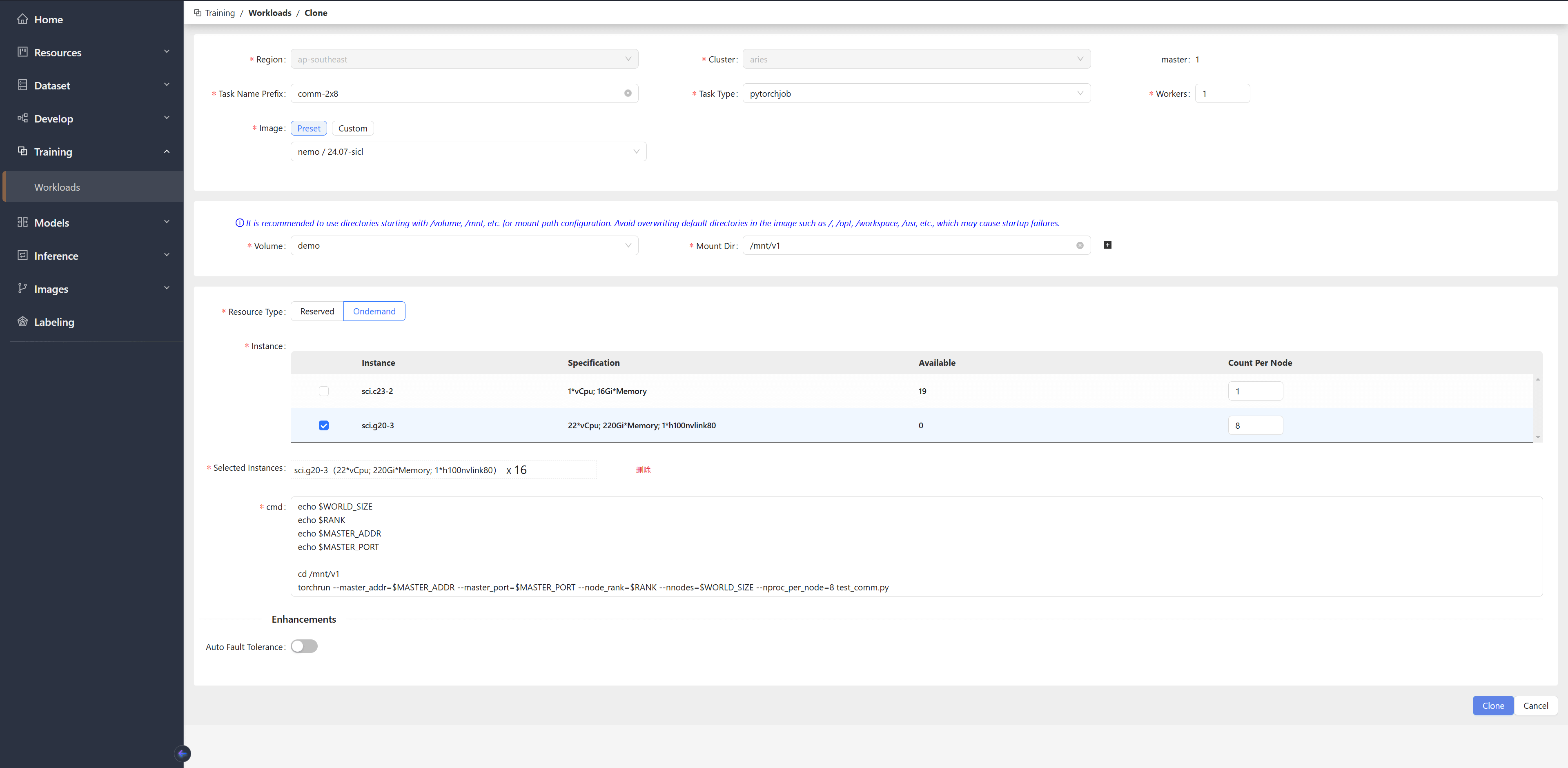The width and height of the screenshot is (1568, 768).
Task: Clear the Mount Dir field
Action: (x=1080, y=245)
